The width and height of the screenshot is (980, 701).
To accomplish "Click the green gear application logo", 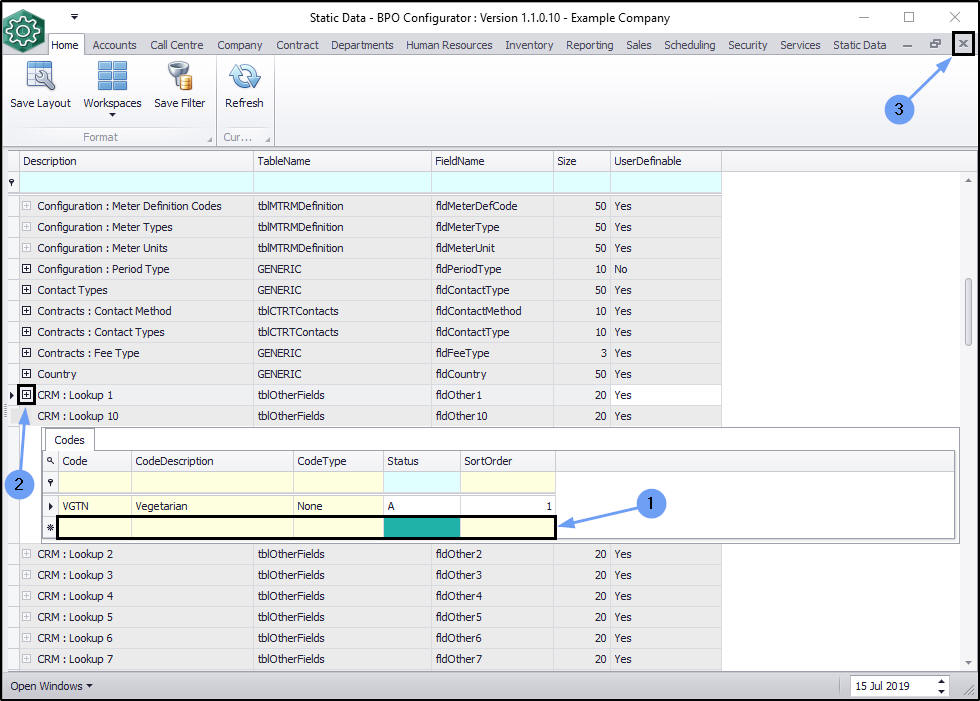I will (x=24, y=32).
